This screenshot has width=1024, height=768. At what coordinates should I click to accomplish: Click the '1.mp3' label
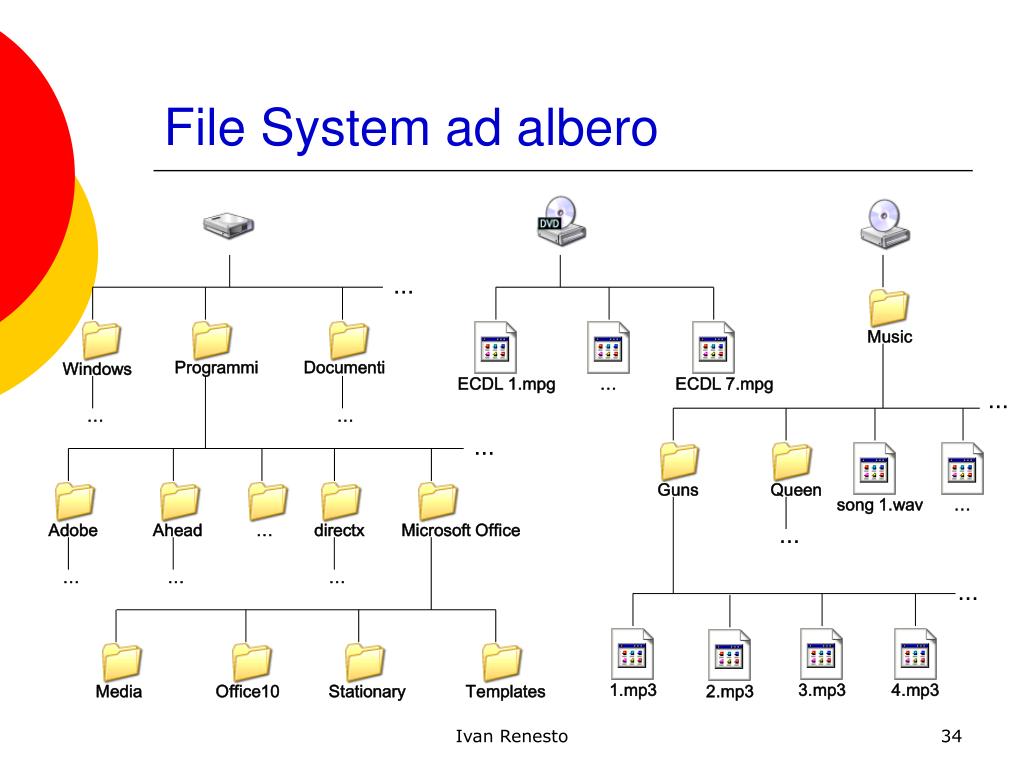click(x=633, y=690)
